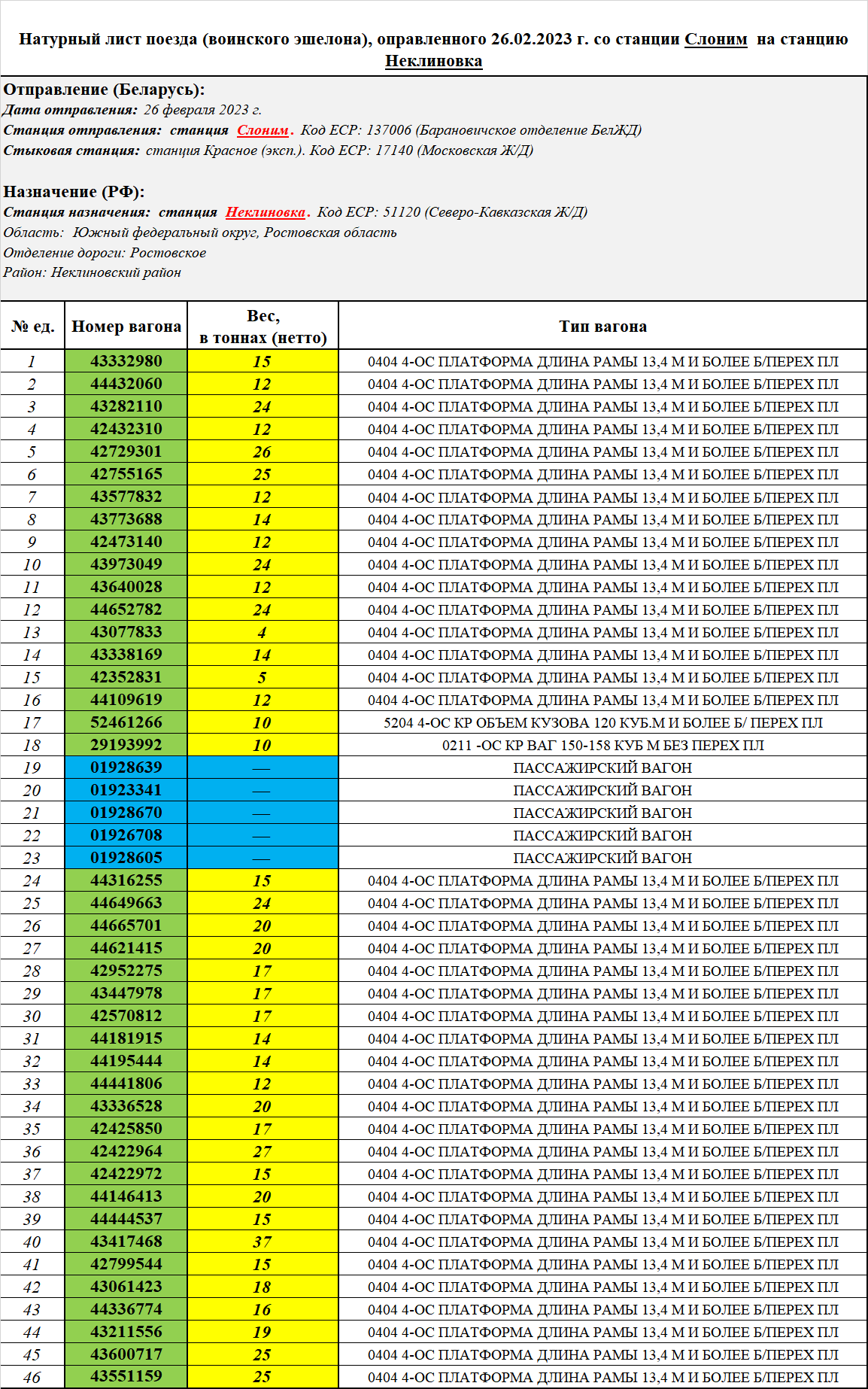The image size is (868, 1389).
Task: Select wagon number cell 29193992
Action: point(126,745)
